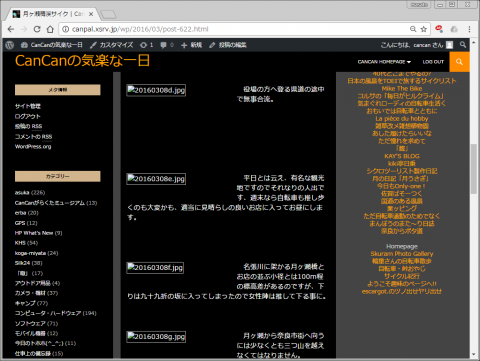
Task: Close the 月ヶ瀬 browser tab
Action: tap(91, 14)
